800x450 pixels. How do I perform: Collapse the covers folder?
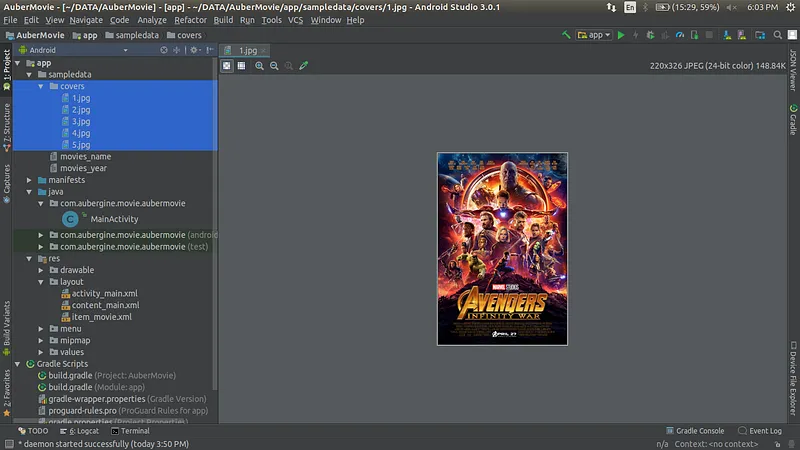41,86
